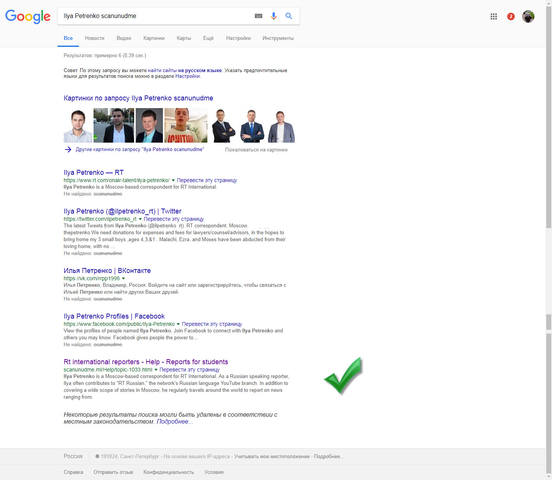Translate the scanunudme result page
This screenshot has width=552, height=480.
(x=190, y=370)
